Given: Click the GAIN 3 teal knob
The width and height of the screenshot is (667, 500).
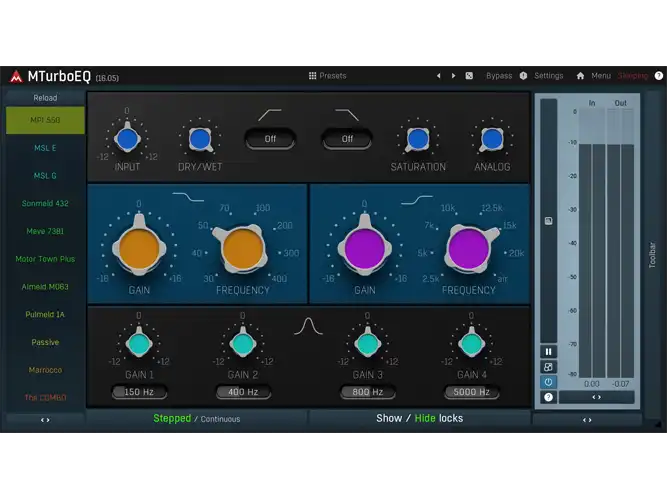Looking at the screenshot, I should (x=368, y=343).
